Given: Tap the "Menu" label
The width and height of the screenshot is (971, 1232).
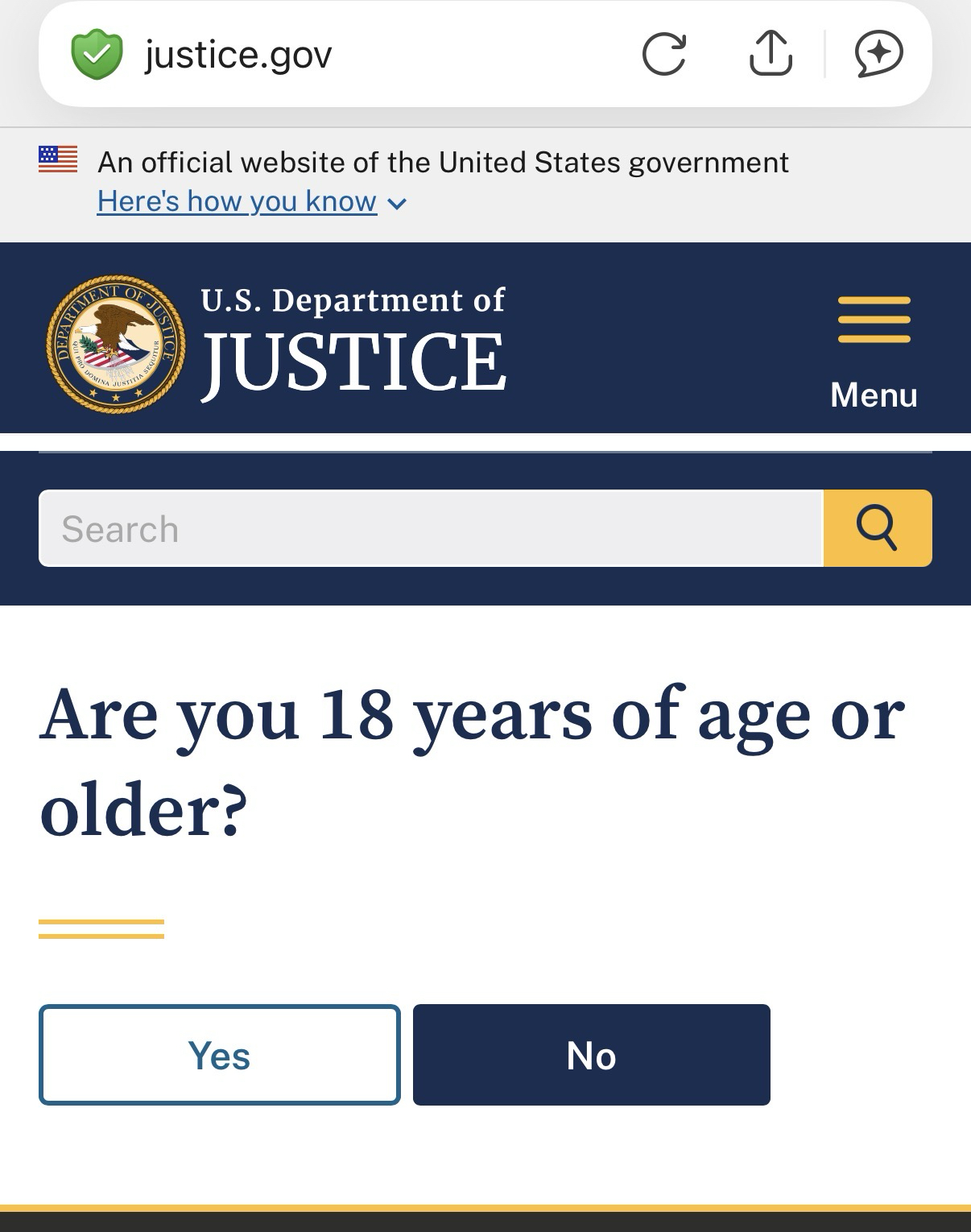Looking at the screenshot, I should coord(874,395).
